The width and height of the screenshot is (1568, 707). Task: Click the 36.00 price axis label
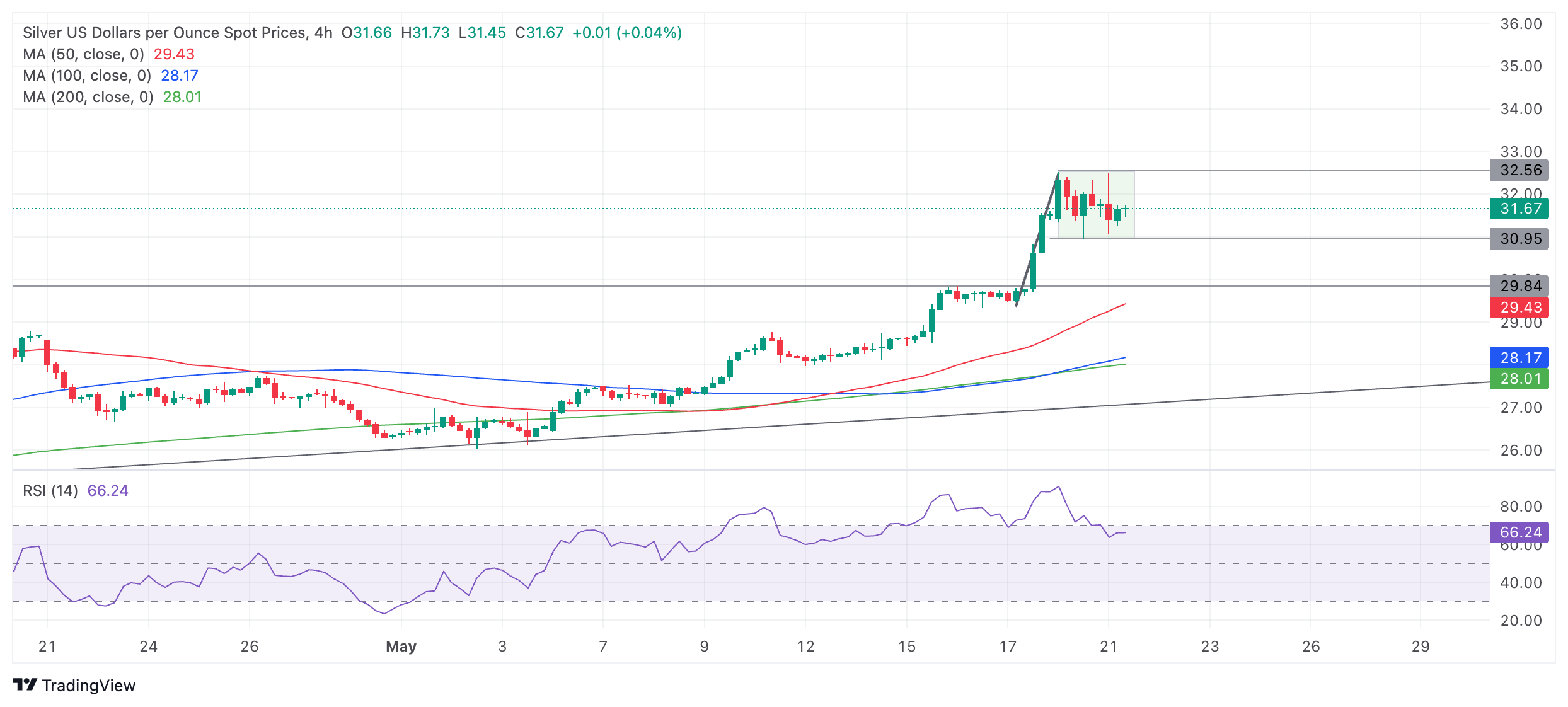pyautogui.click(x=1521, y=24)
